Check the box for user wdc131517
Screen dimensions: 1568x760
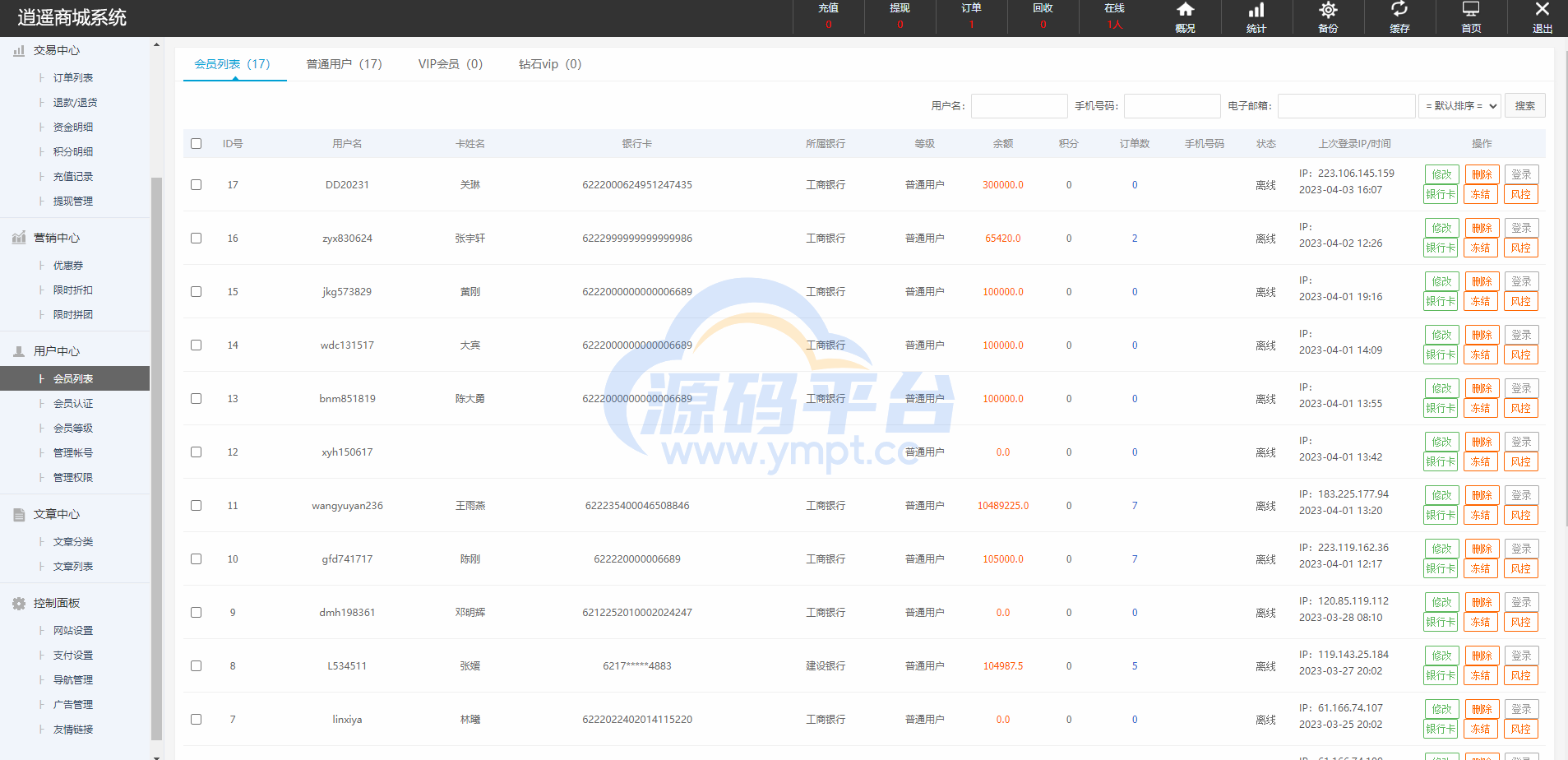coord(196,345)
